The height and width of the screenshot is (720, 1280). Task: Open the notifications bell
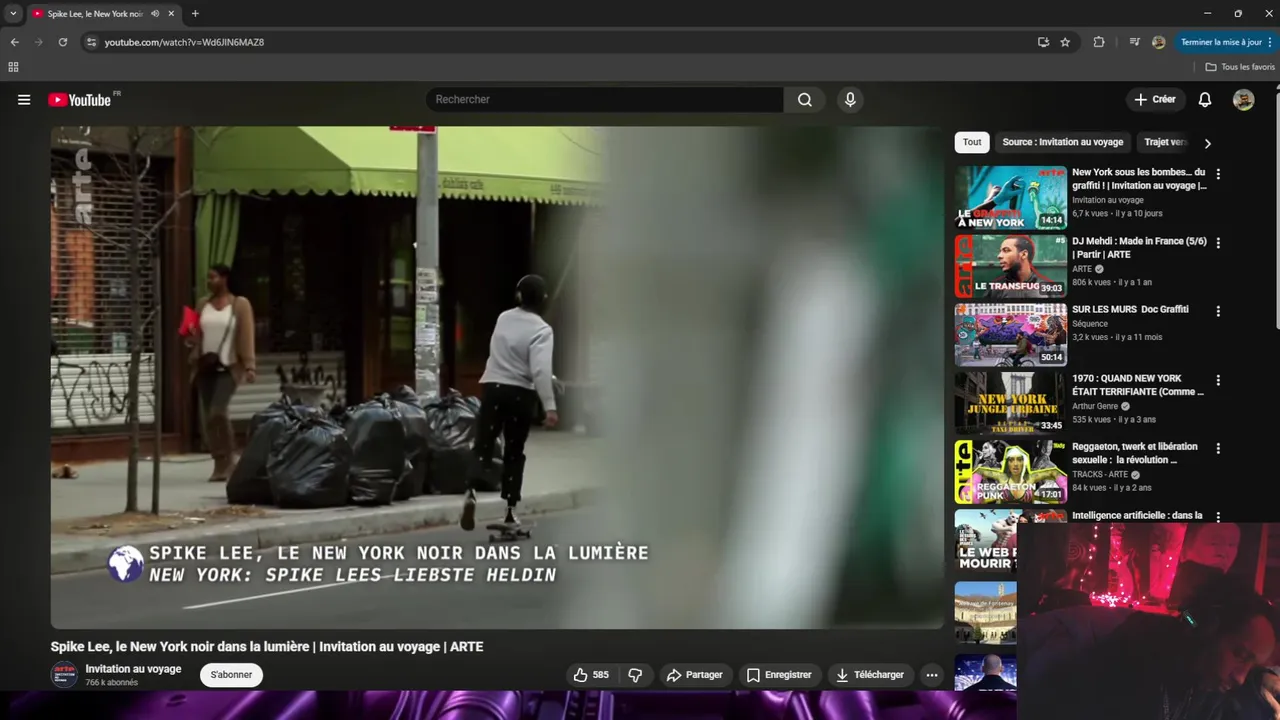coord(1205,100)
